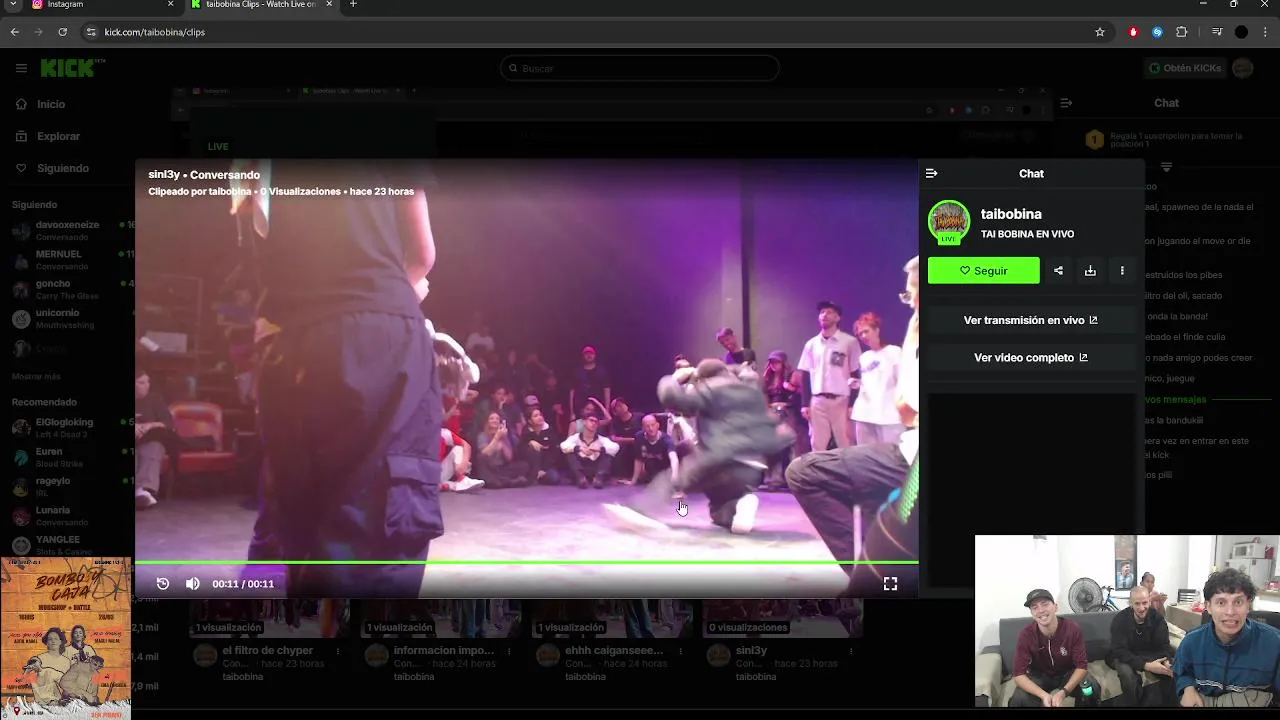The height and width of the screenshot is (720, 1280).
Task: Open options for the 'sini3y' clip card
Action: tap(851, 651)
